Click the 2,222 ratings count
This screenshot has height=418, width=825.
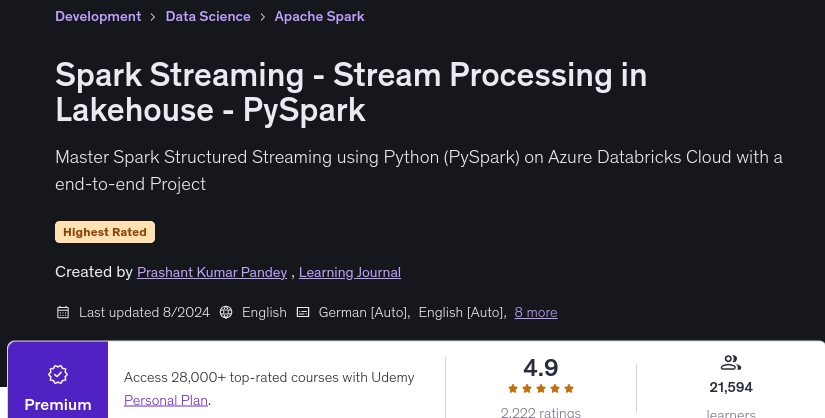541,413
